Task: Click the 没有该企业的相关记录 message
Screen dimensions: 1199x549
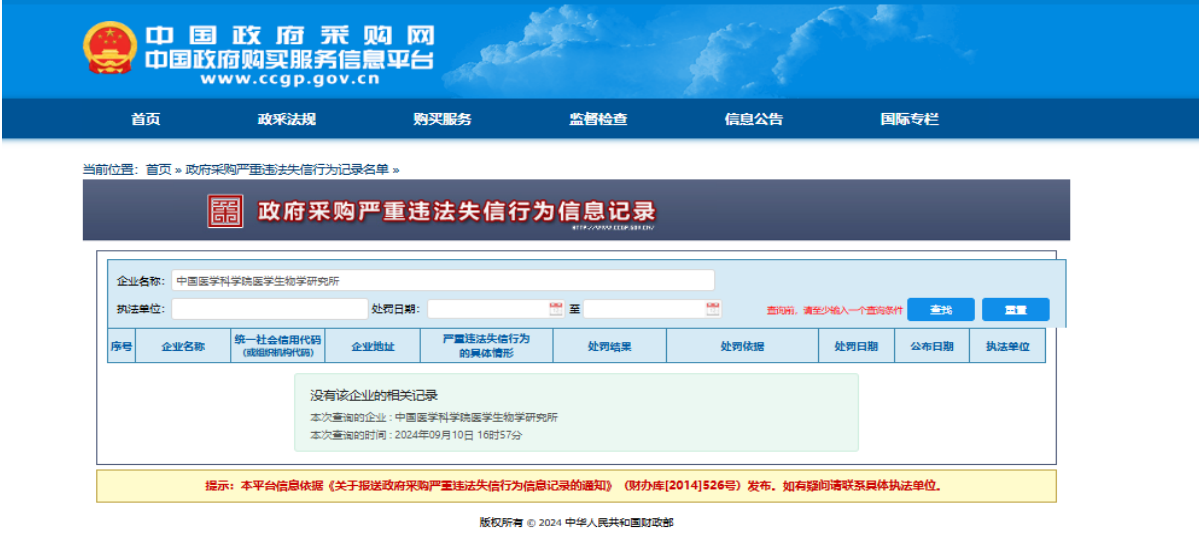Action: click(x=374, y=395)
